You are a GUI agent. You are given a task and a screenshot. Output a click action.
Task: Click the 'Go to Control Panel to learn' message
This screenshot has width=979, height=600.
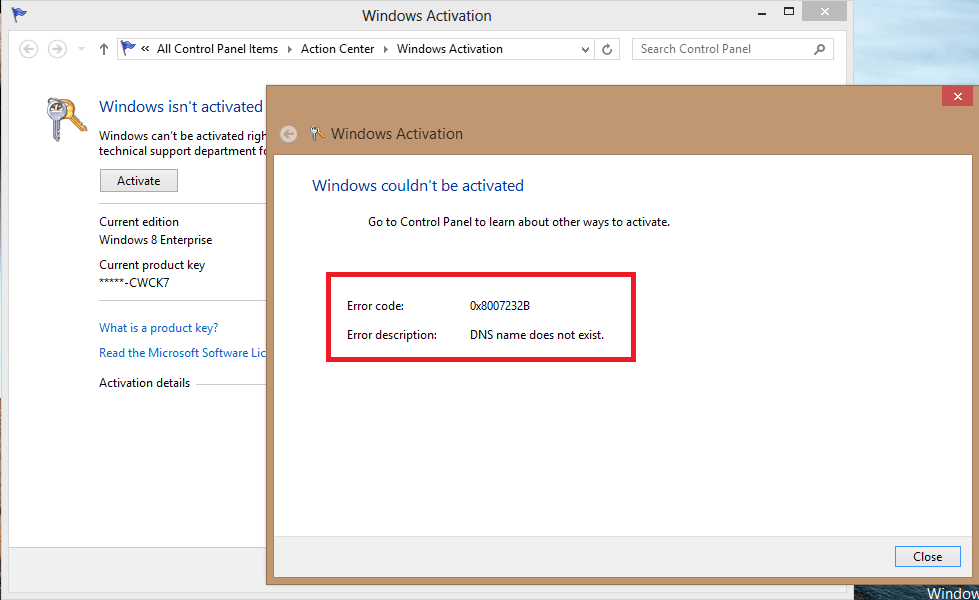(519, 222)
